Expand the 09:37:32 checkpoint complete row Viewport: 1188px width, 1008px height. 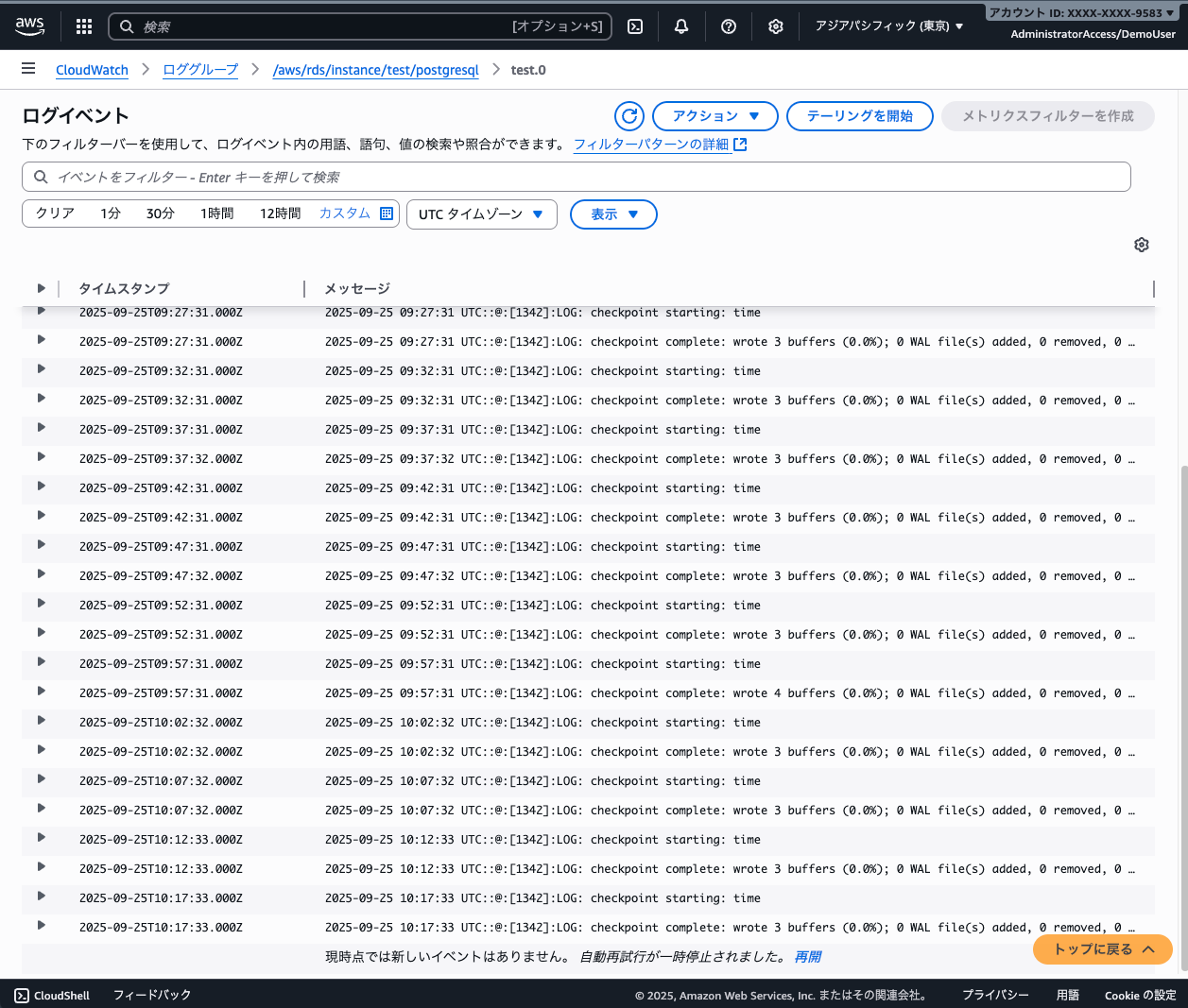[41, 457]
